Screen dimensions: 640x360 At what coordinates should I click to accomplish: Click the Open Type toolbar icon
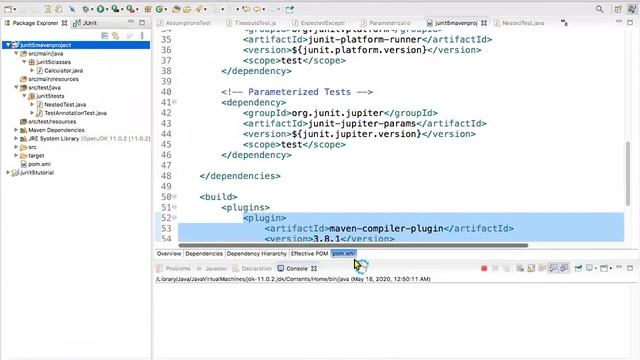click(176, 9)
